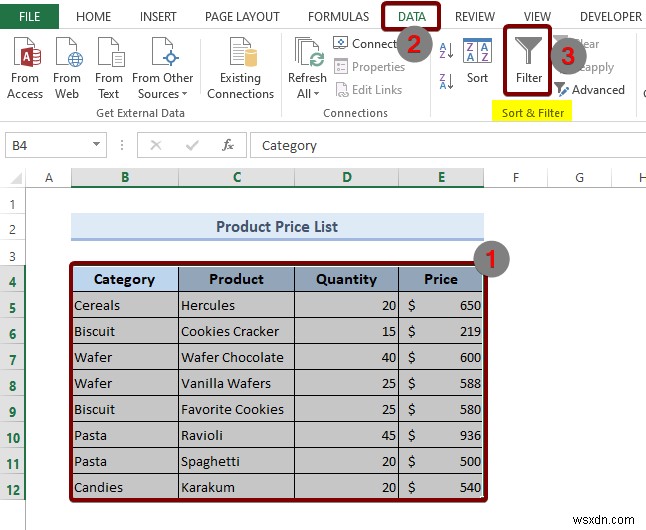Click the Karakum cell
The width and height of the screenshot is (646, 530).
236,487
